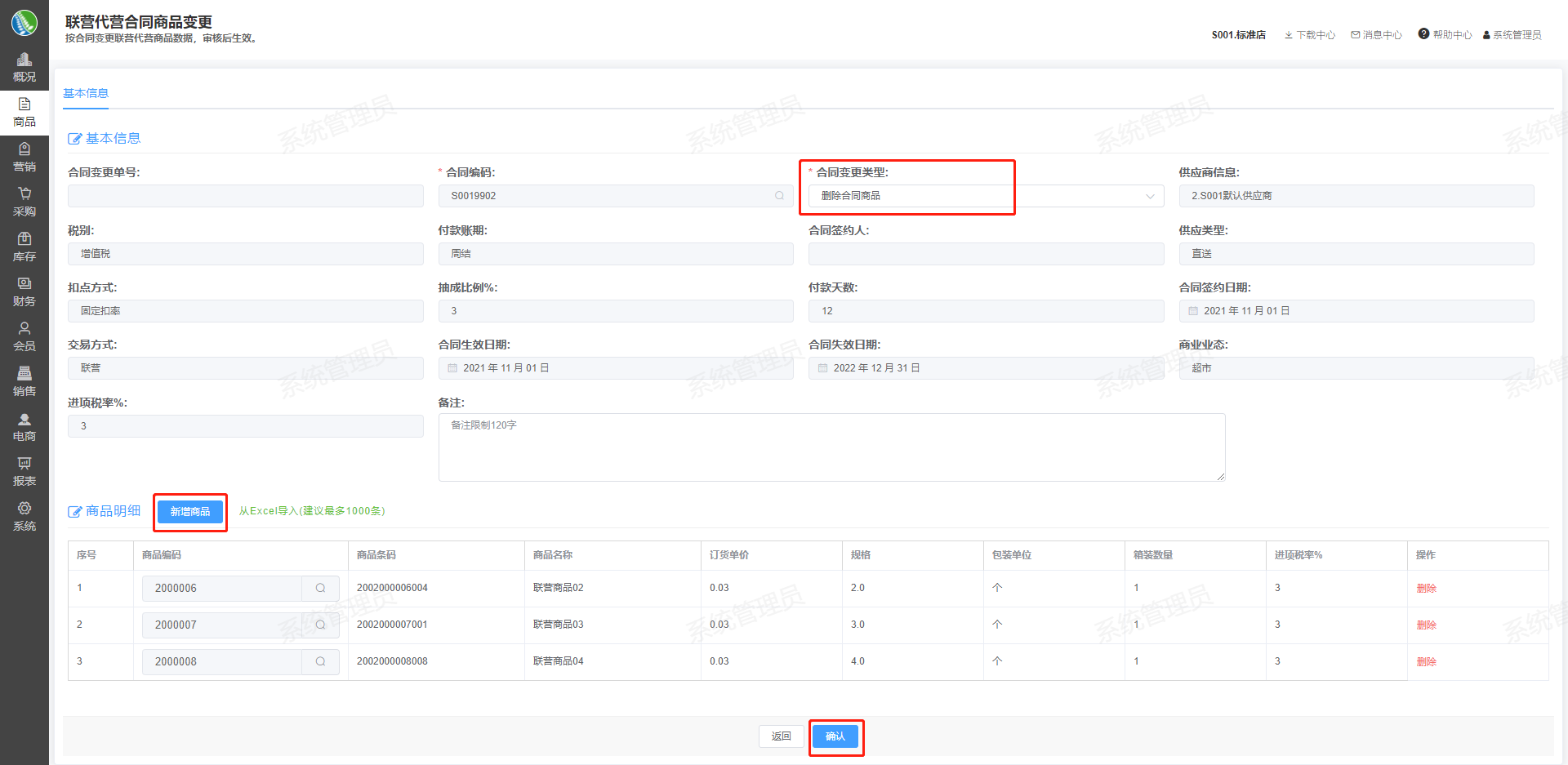Delete the row for 联营商品03

coord(1427,625)
